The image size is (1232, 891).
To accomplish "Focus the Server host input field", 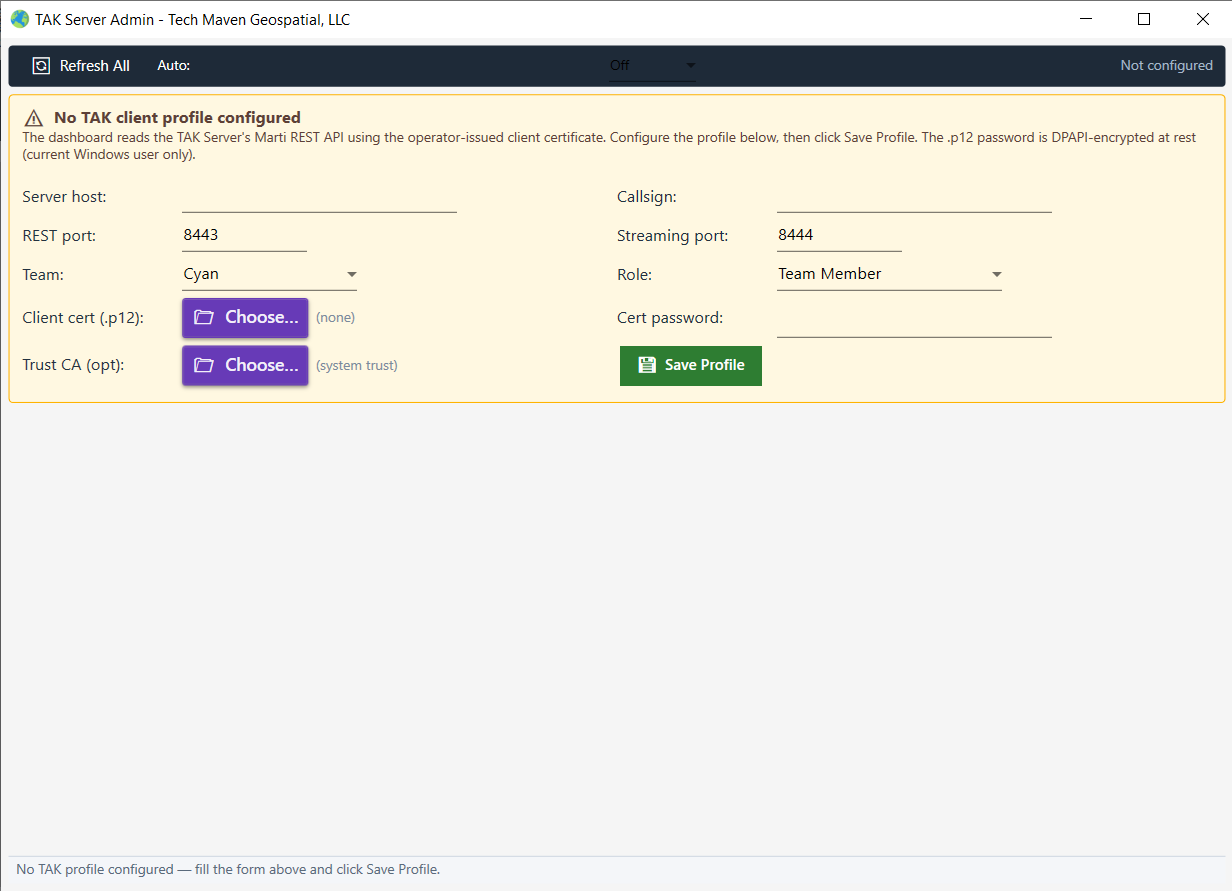I will [319, 197].
